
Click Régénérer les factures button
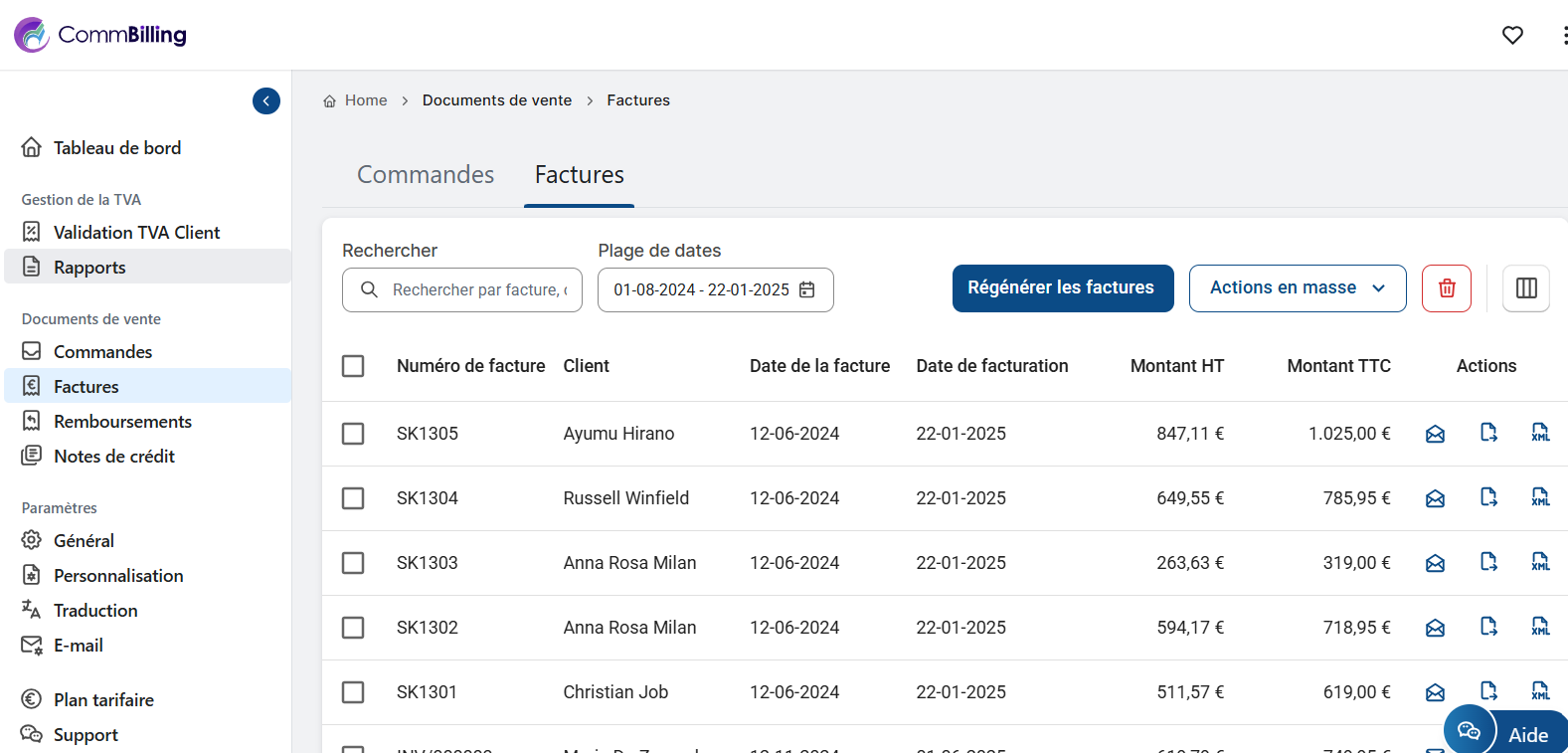(x=1062, y=288)
